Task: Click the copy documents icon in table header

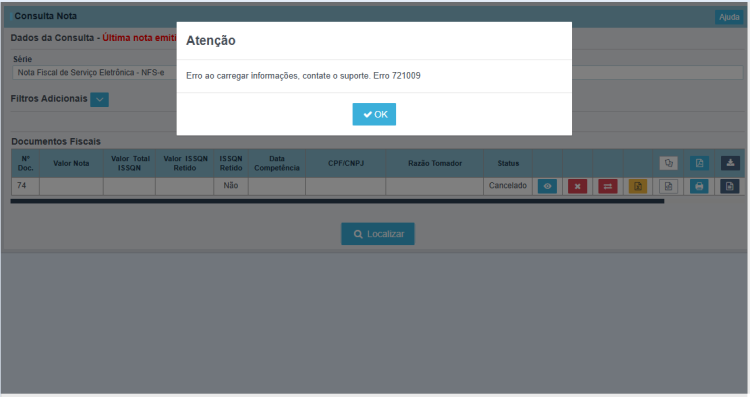Action: (x=668, y=163)
